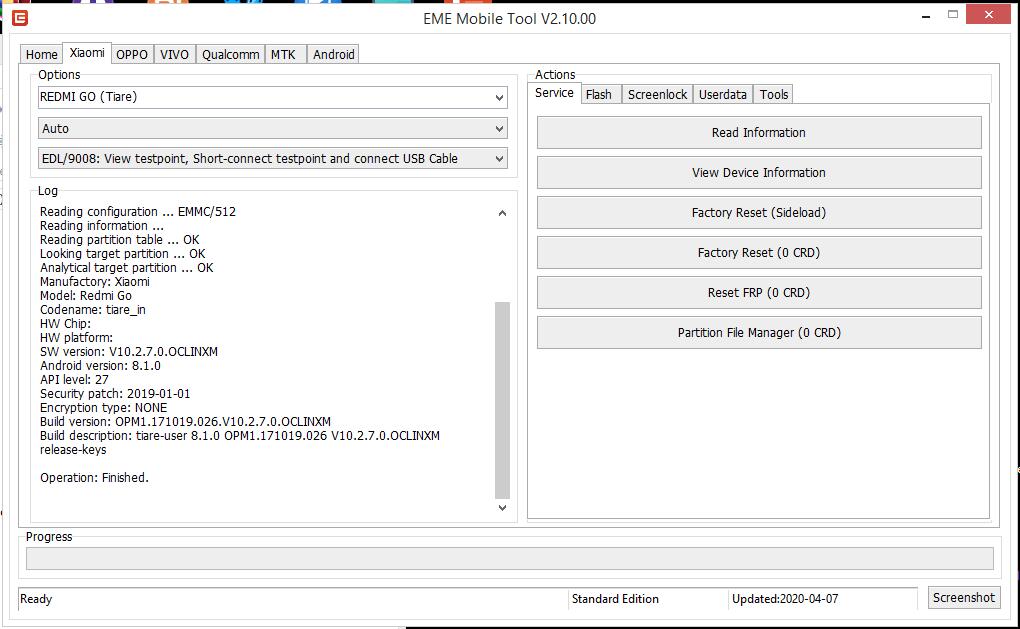1020x629 pixels.
Task: Open the VIVO tab
Action: coord(174,55)
